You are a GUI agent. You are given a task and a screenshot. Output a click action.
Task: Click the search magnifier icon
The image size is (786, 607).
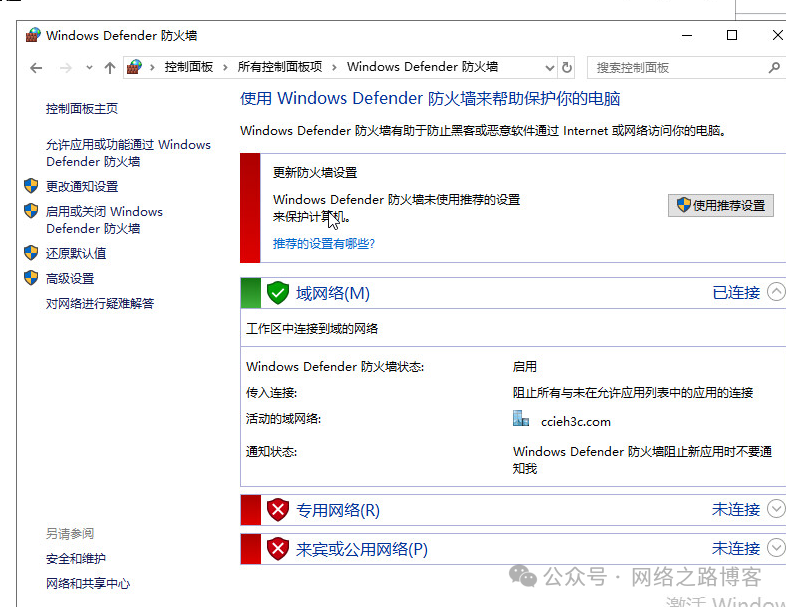tap(774, 67)
